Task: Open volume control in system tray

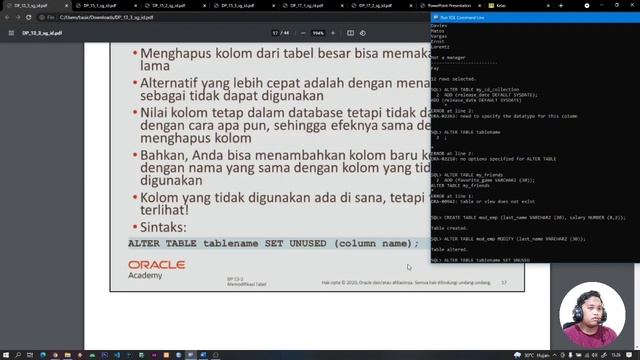Action: click(595, 356)
